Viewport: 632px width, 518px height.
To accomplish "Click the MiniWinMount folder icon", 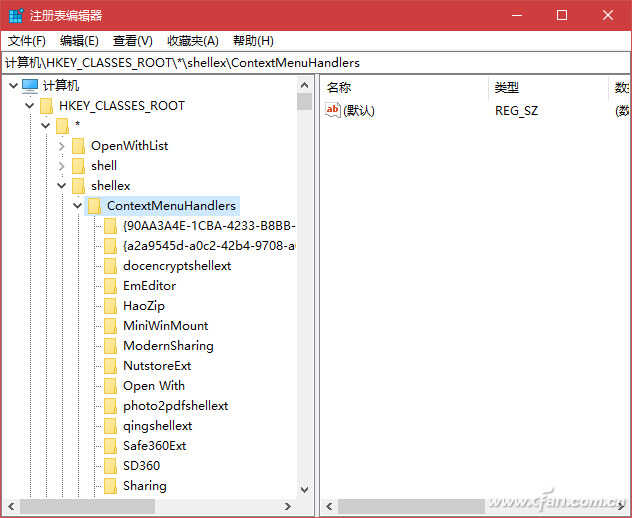I will point(110,326).
